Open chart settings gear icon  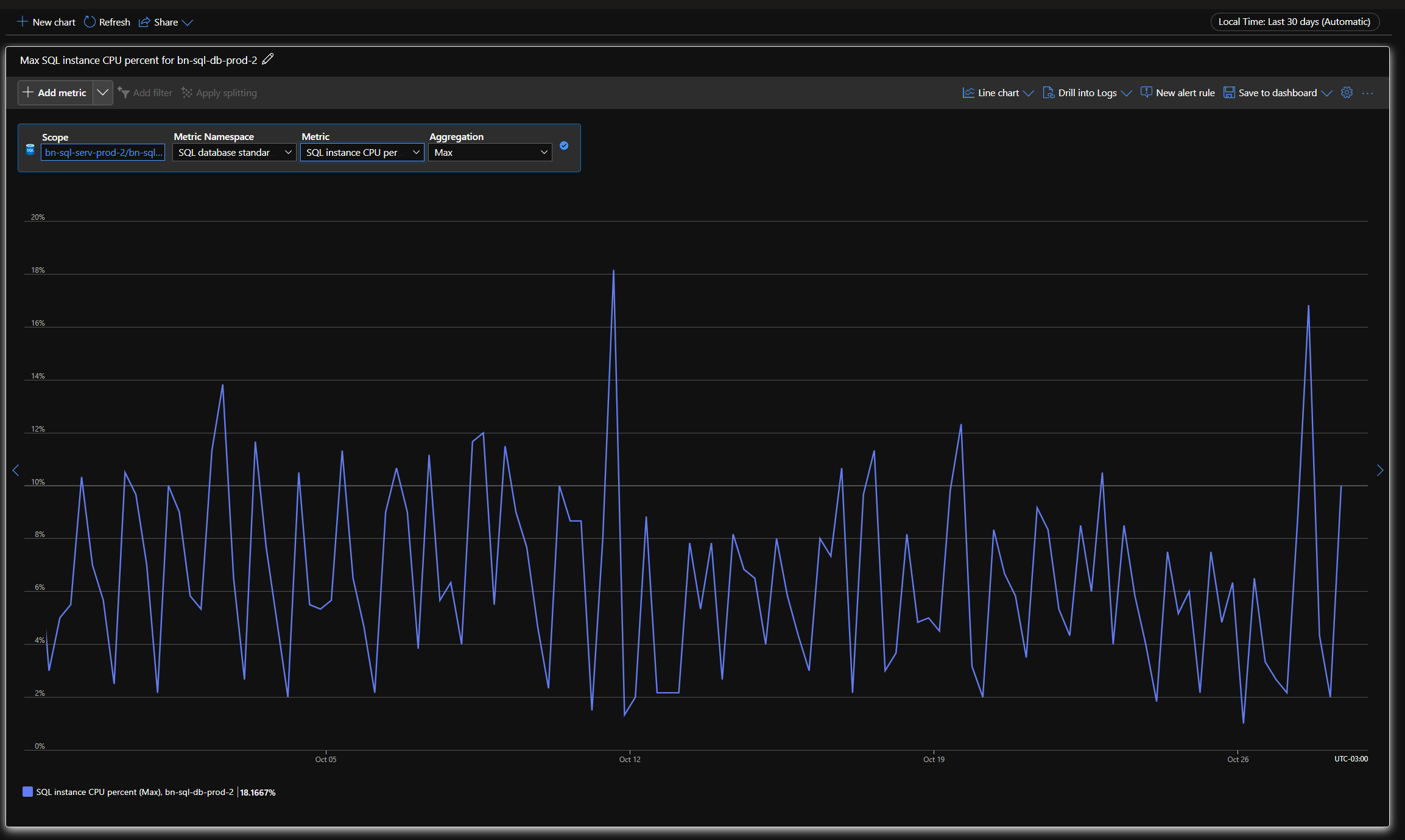[x=1347, y=93]
